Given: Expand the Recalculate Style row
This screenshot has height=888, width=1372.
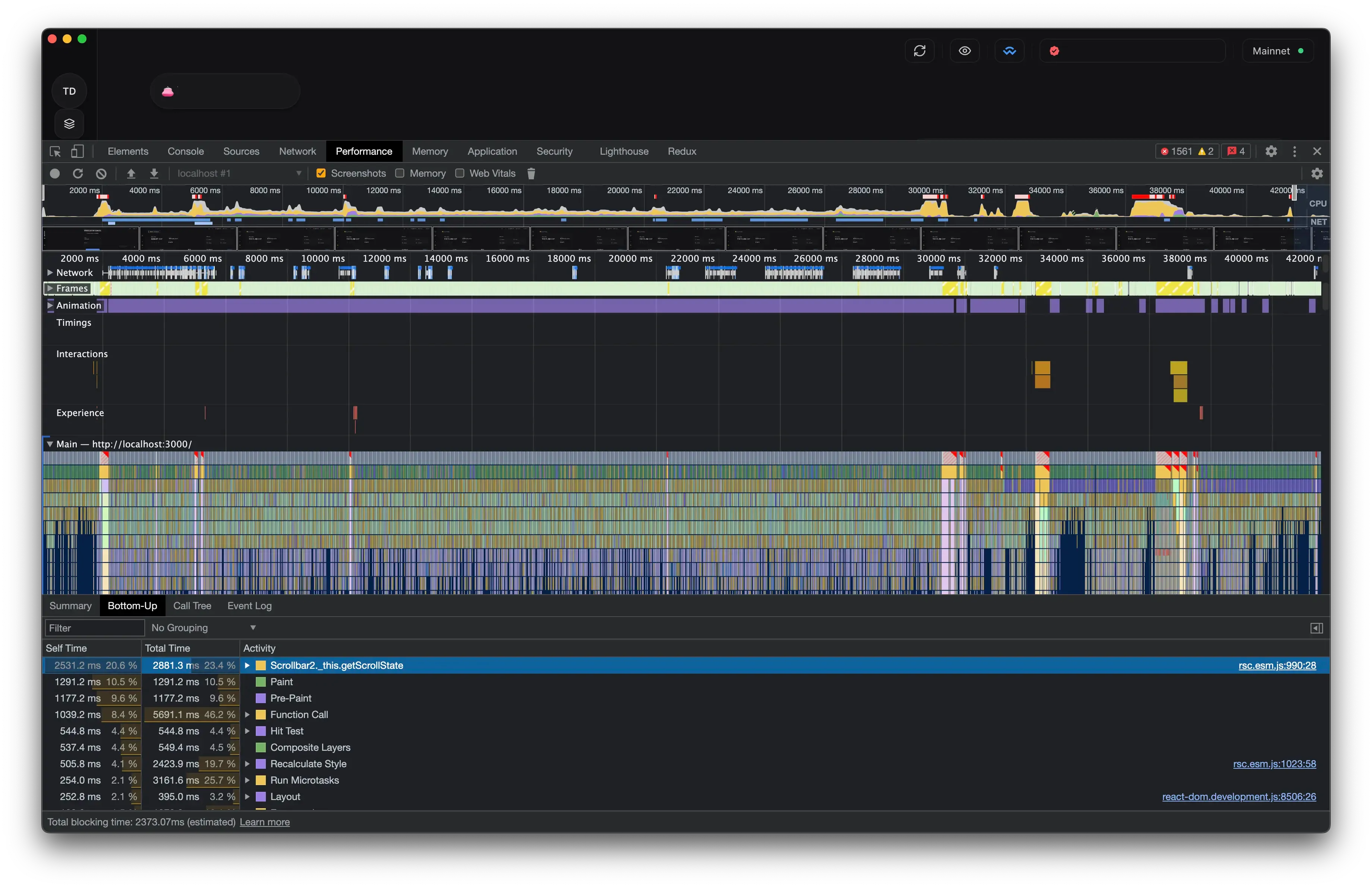Looking at the screenshot, I should pos(247,764).
